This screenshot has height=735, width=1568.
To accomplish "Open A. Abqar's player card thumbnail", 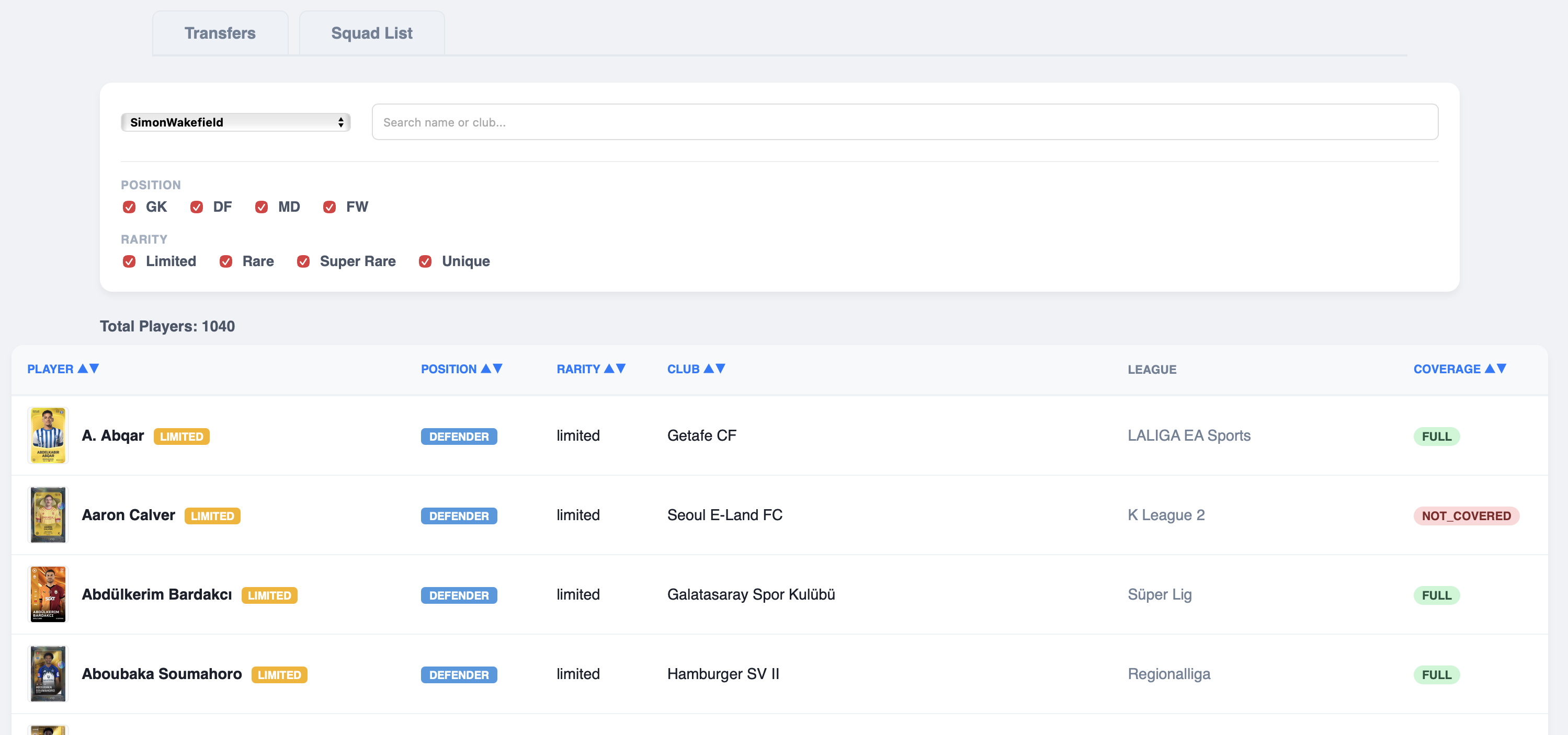I will (48, 435).
